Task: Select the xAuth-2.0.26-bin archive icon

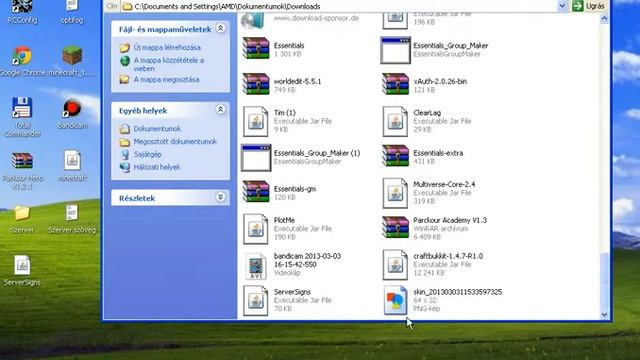Action: (395, 84)
